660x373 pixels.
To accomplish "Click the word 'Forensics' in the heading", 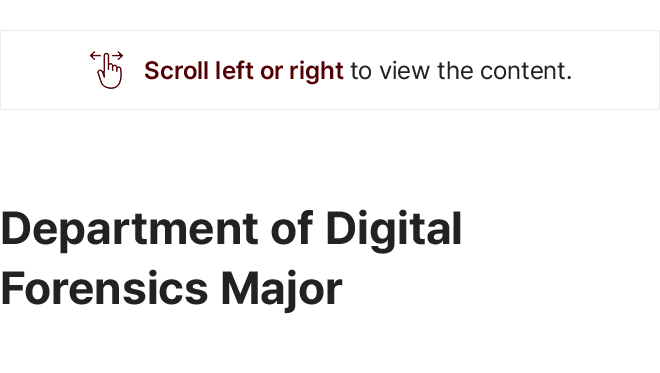I will [104, 289].
